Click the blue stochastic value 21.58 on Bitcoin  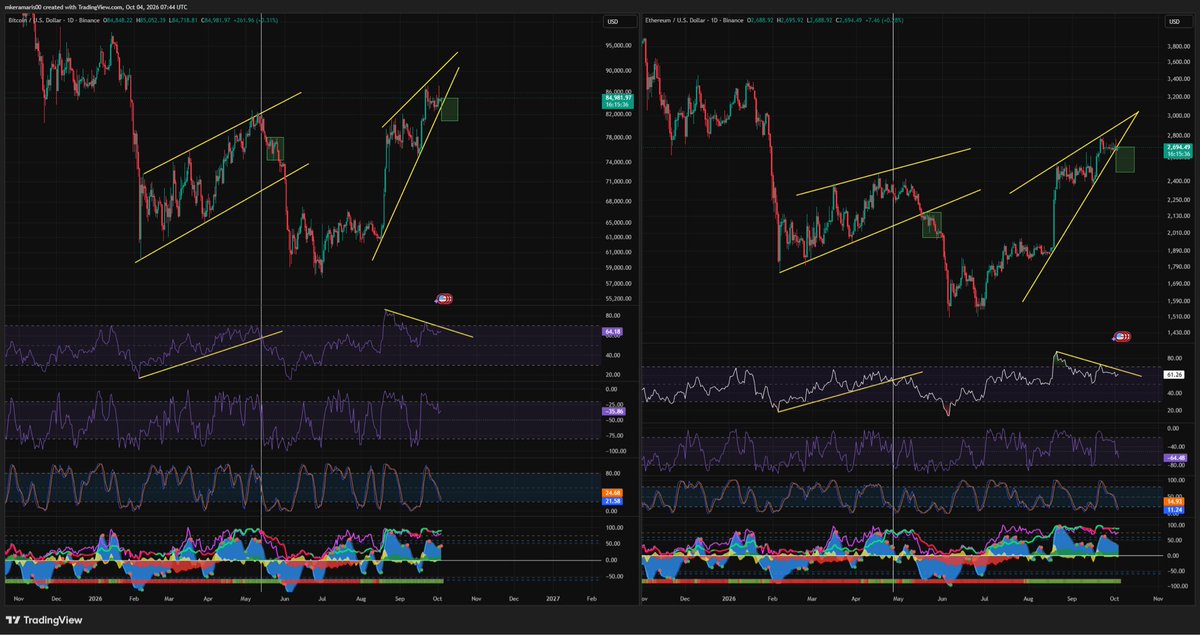tap(613, 501)
